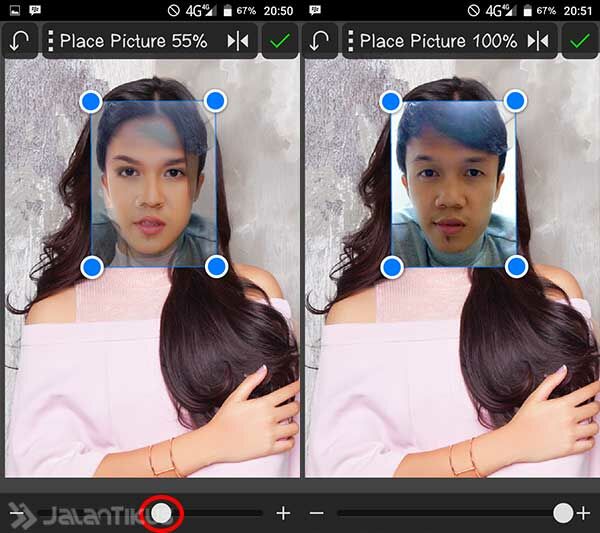Screen dimensions: 600x533
Task: Tap the placed face picture in left screen
Action: tap(154, 184)
